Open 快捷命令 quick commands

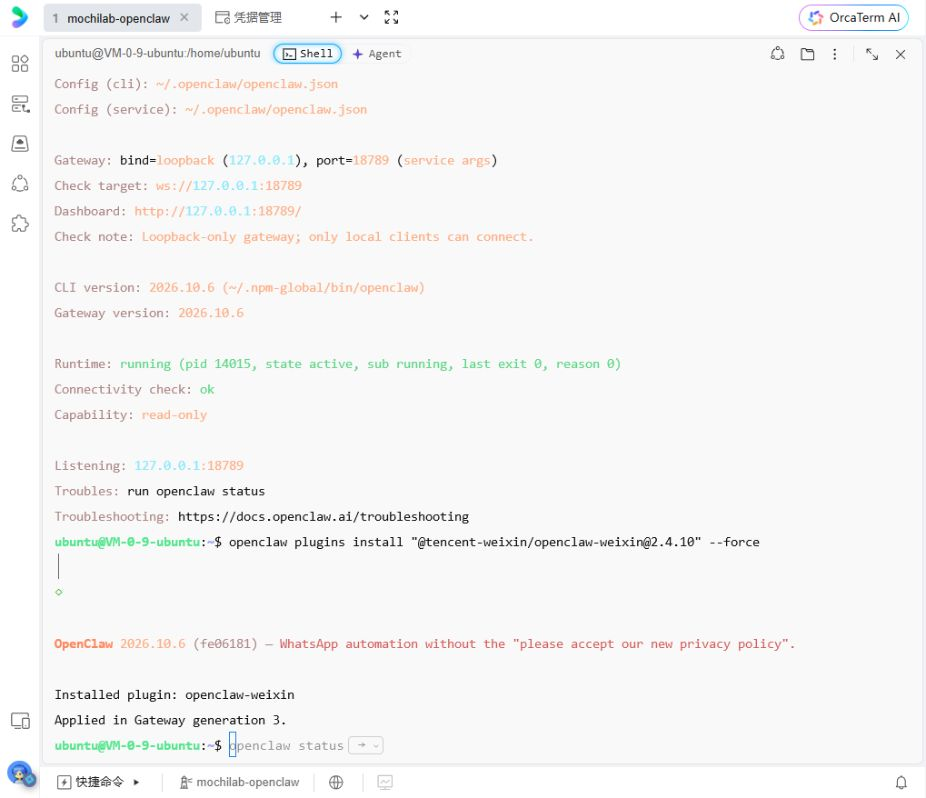90,782
